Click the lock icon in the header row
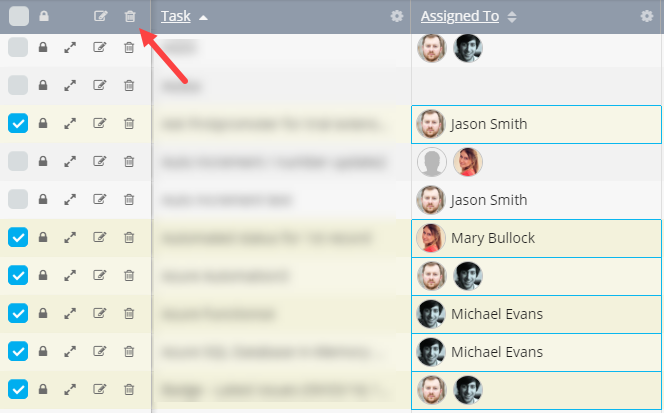The width and height of the screenshot is (664, 413). pyautogui.click(x=43, y=16)
